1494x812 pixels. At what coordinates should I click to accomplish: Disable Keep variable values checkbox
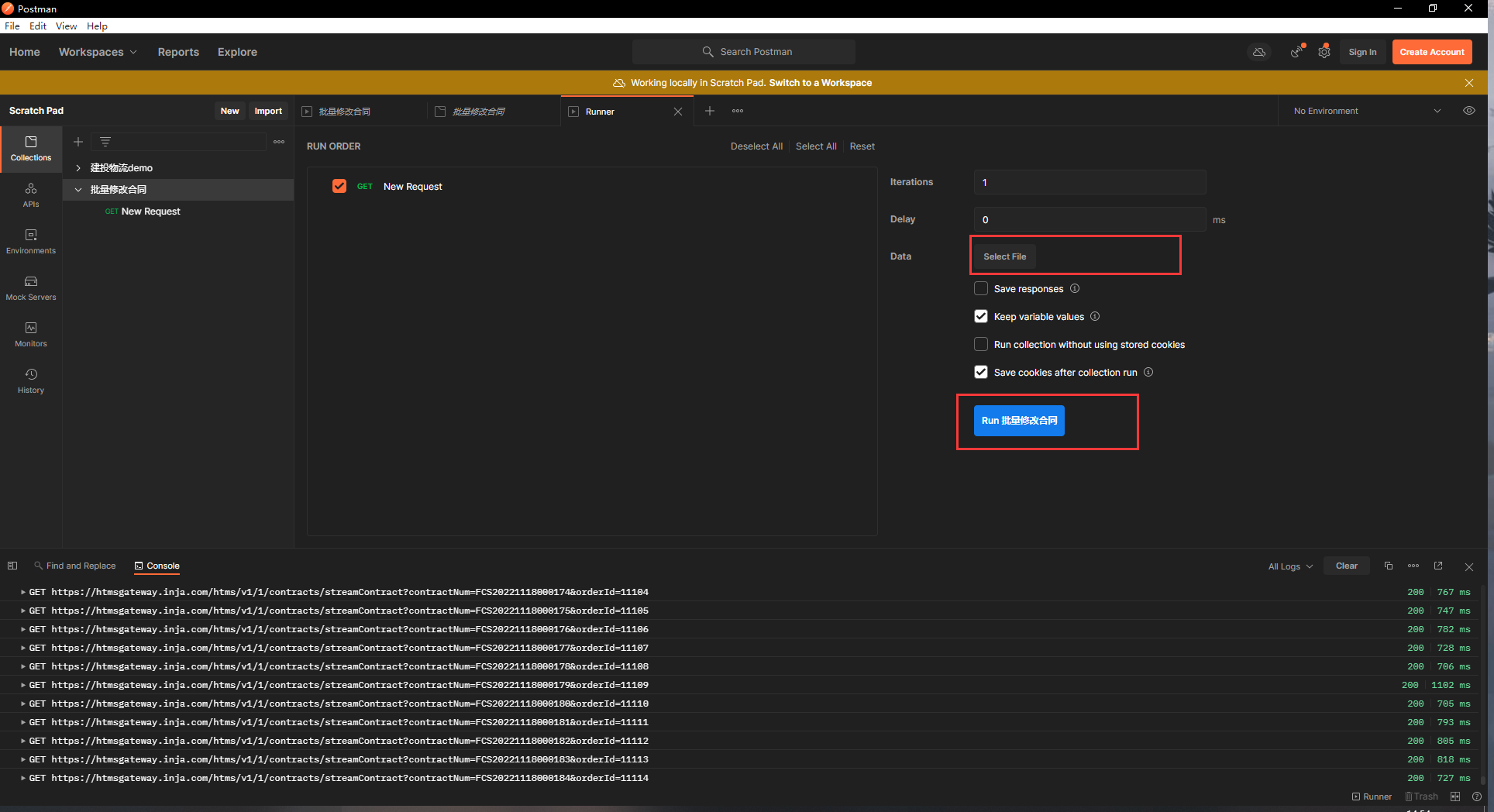click(x=981, y=316)
